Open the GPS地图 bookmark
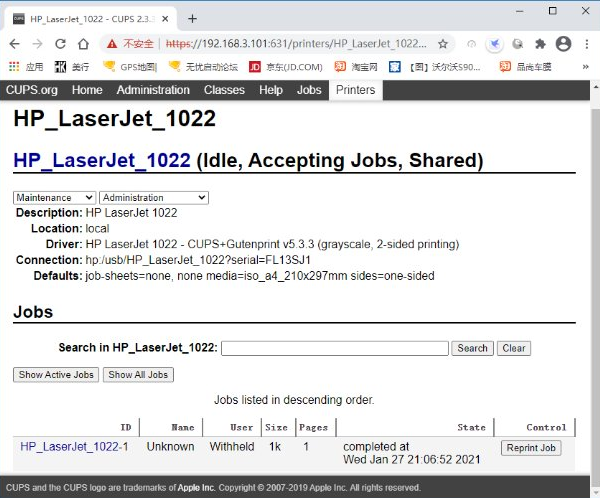Image resolution: width=600 pixels, height=498 pixels. (x=130, y=67)
